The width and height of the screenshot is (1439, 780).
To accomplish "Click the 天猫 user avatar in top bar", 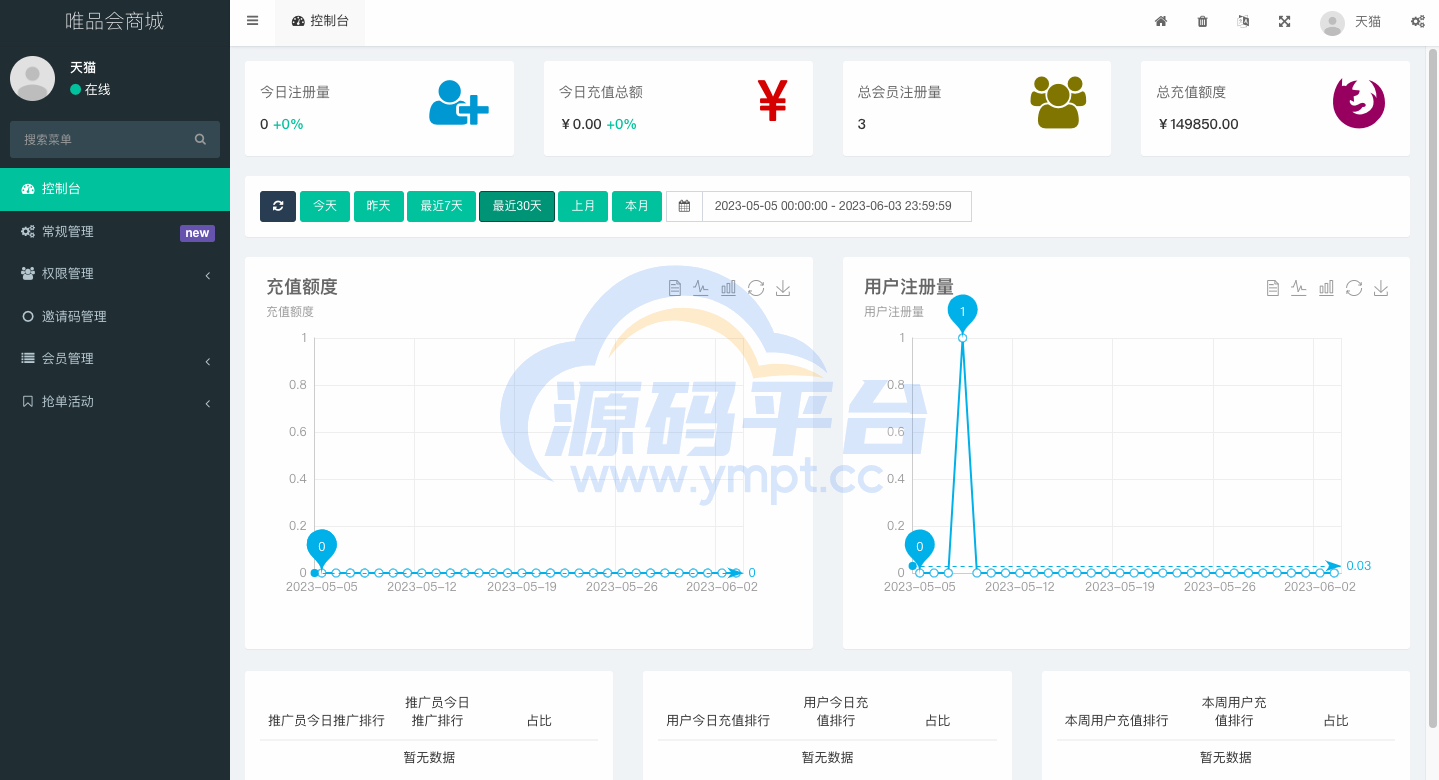I will tap(1332, 22).
